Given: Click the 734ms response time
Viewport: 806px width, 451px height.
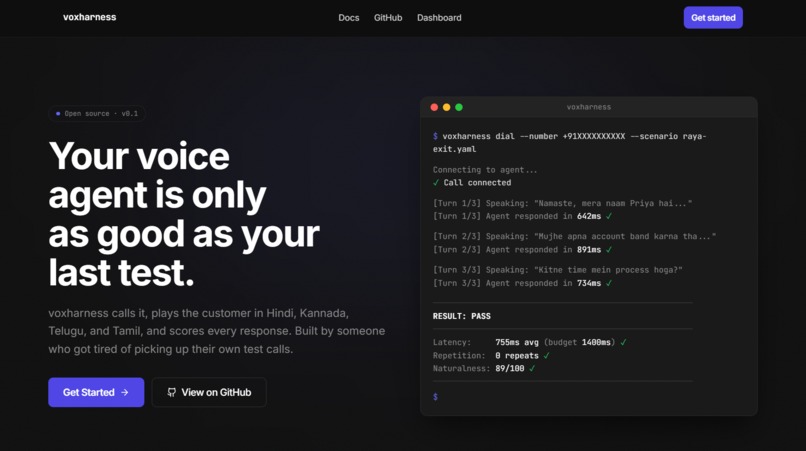Looking at the screenshot, I should (589, 283).
